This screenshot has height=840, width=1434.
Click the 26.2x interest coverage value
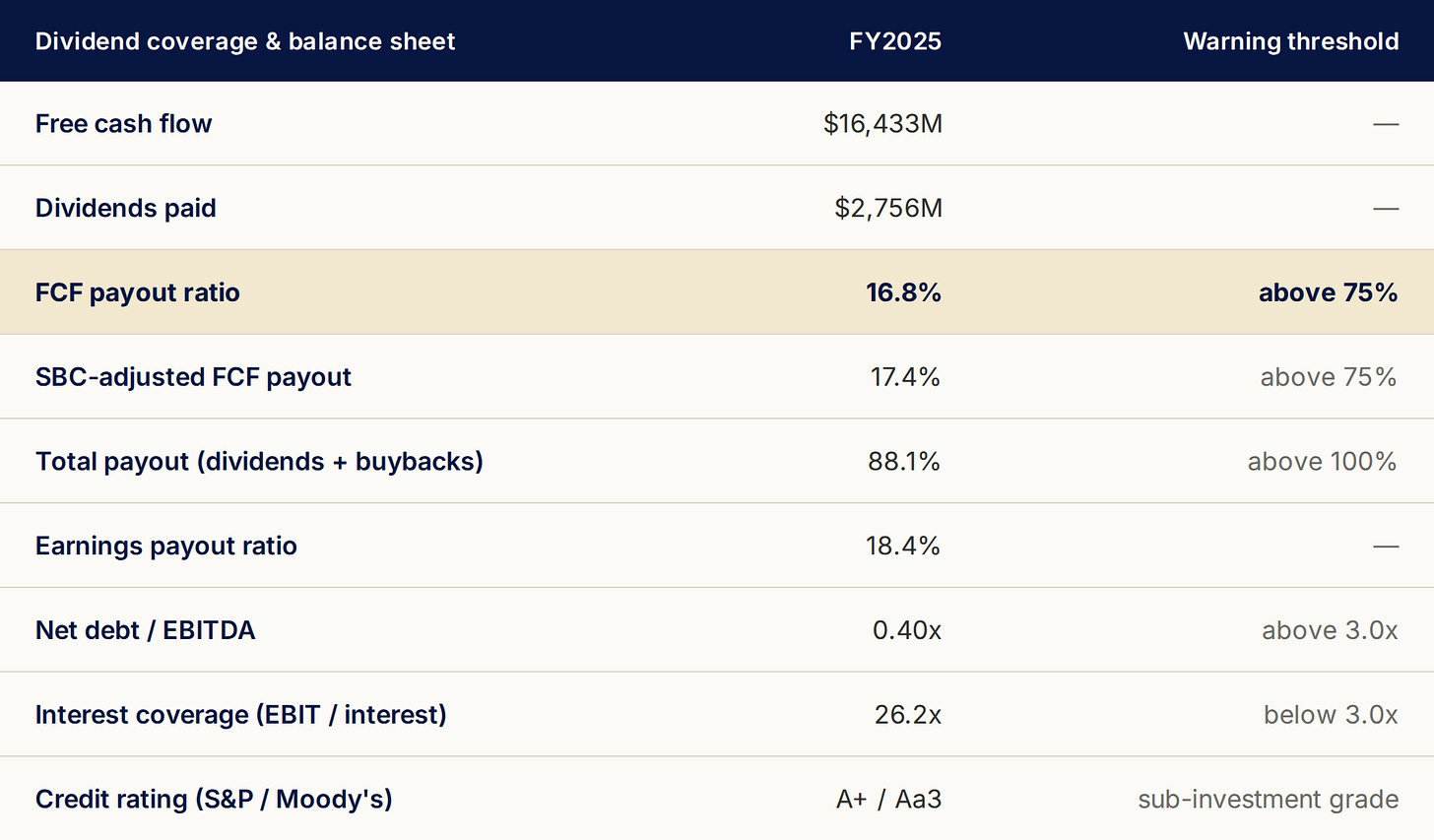(x=908, y=715)
